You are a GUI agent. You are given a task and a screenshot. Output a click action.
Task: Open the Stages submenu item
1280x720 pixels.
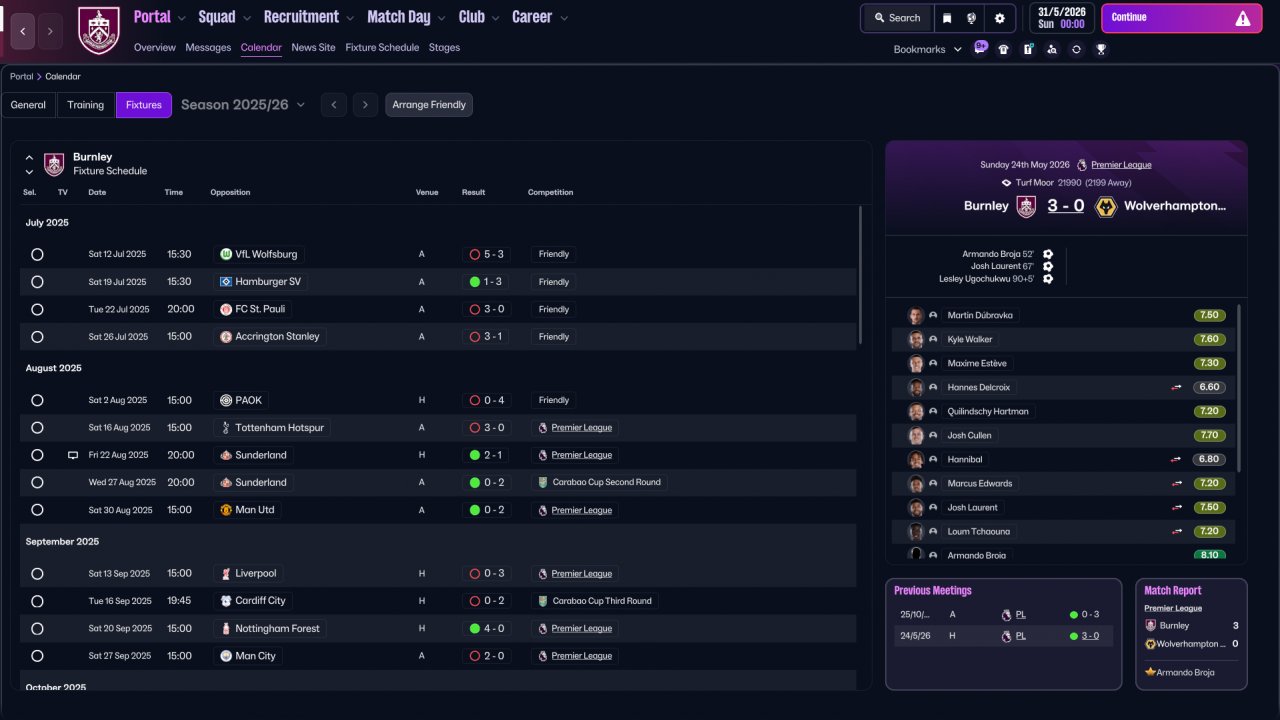coord(444,48)
